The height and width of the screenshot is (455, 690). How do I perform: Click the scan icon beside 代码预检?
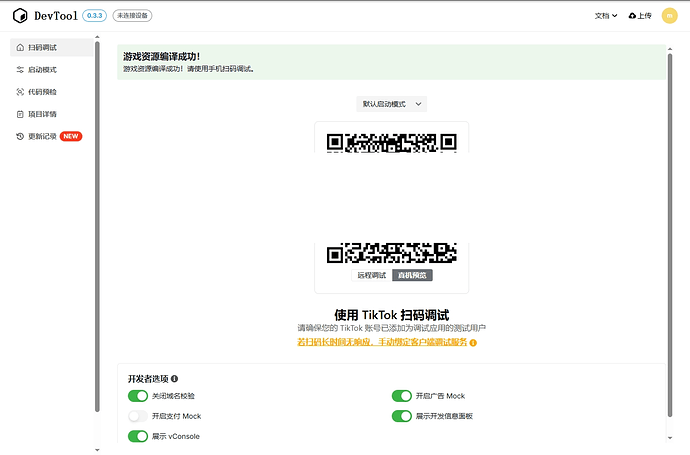click(x=20, y=92)
